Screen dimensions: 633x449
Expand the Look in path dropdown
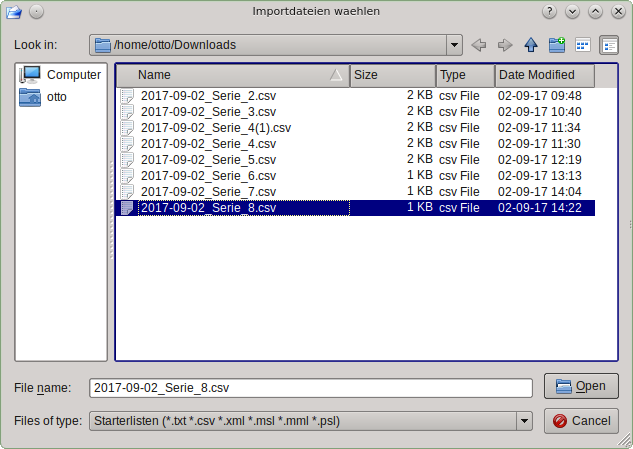[454, 45]
